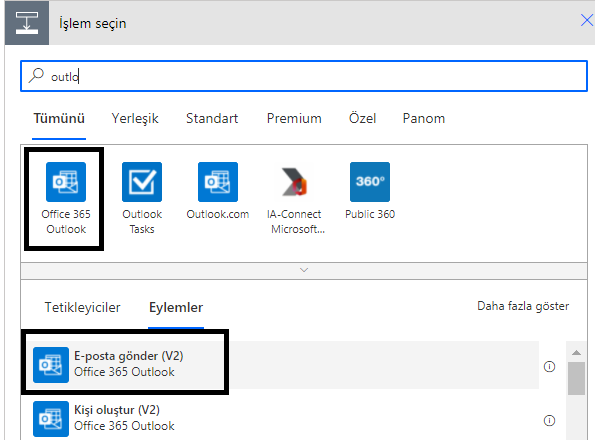Expand the connector list with the chevron
595x440 pixels.
coord(304,270)
